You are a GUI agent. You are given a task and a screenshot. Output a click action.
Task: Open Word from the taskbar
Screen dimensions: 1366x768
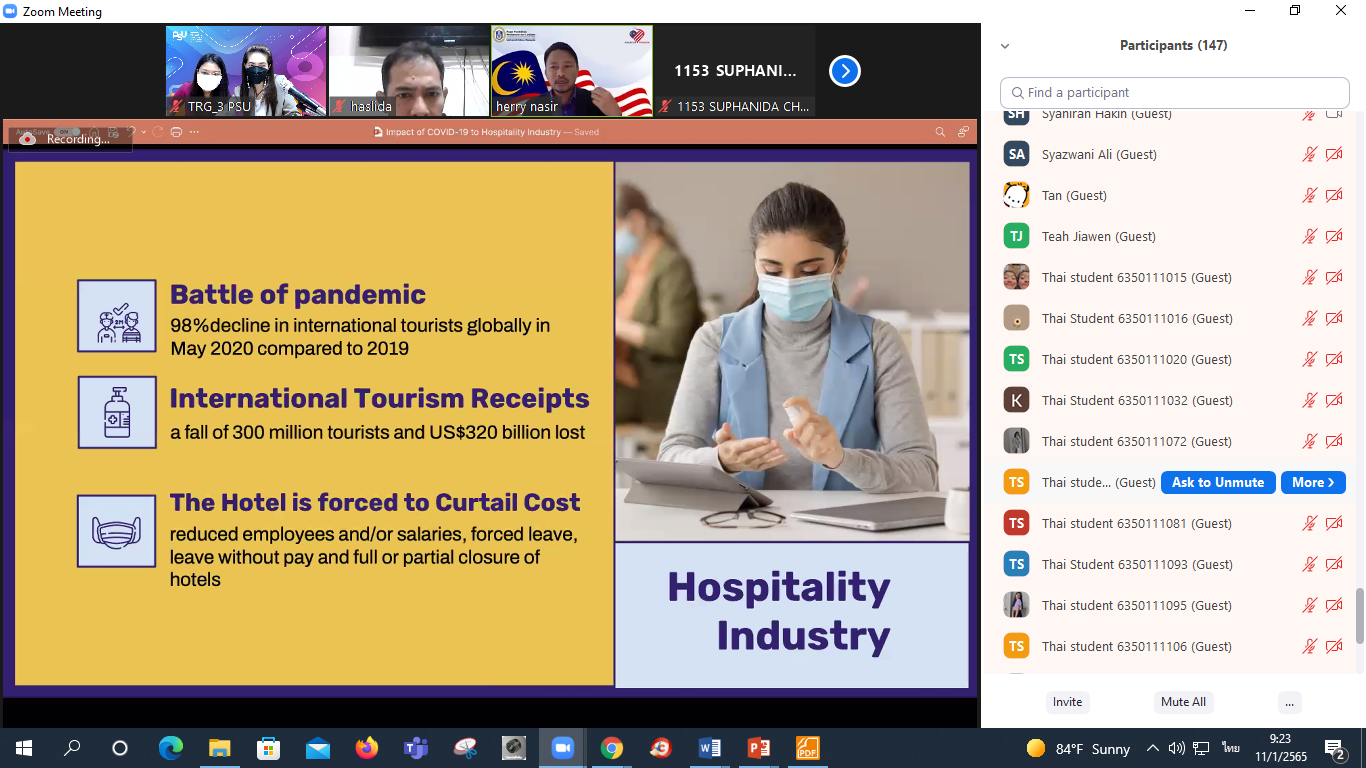point(710,748)
